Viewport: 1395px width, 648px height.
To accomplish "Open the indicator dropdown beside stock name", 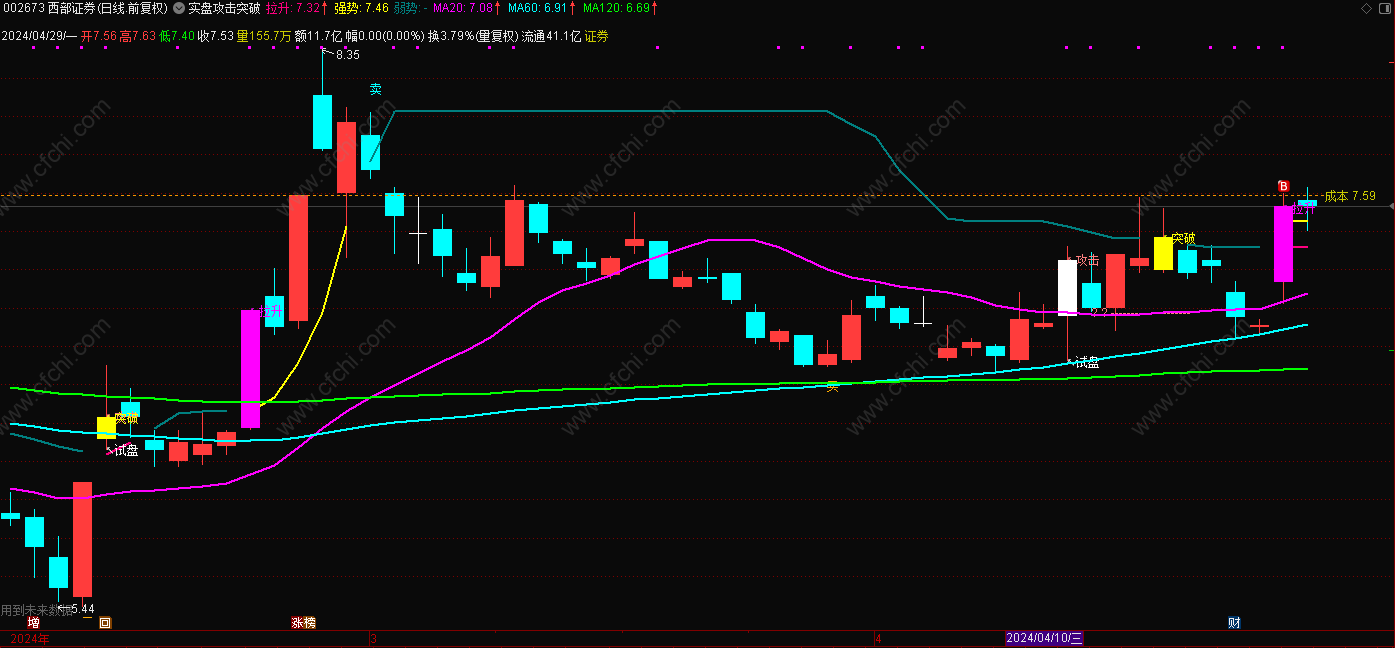I will (x=178, y=8).
